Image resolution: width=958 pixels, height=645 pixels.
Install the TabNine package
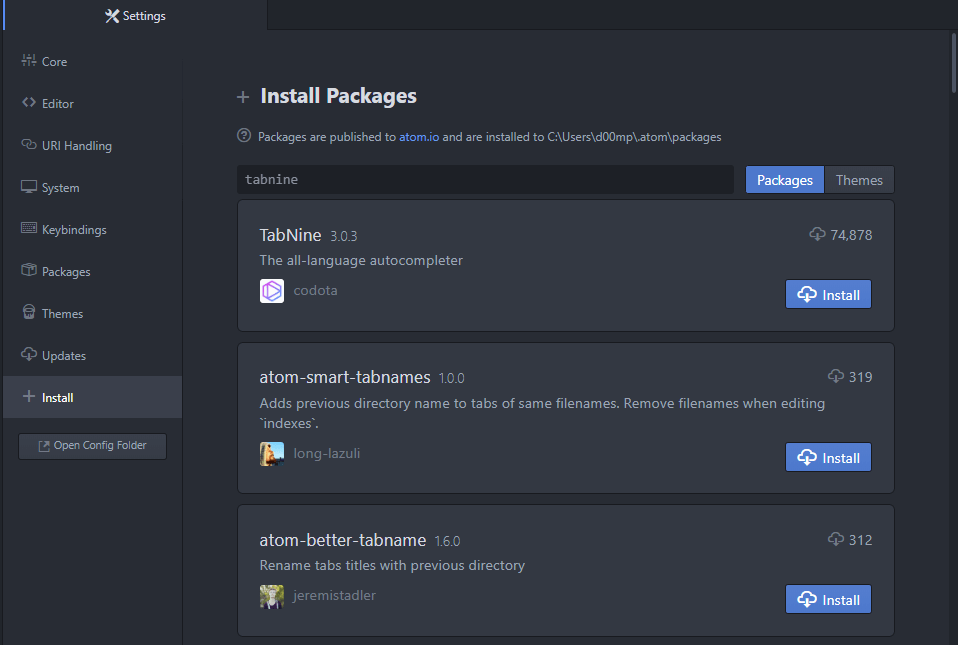pos(828,295)
